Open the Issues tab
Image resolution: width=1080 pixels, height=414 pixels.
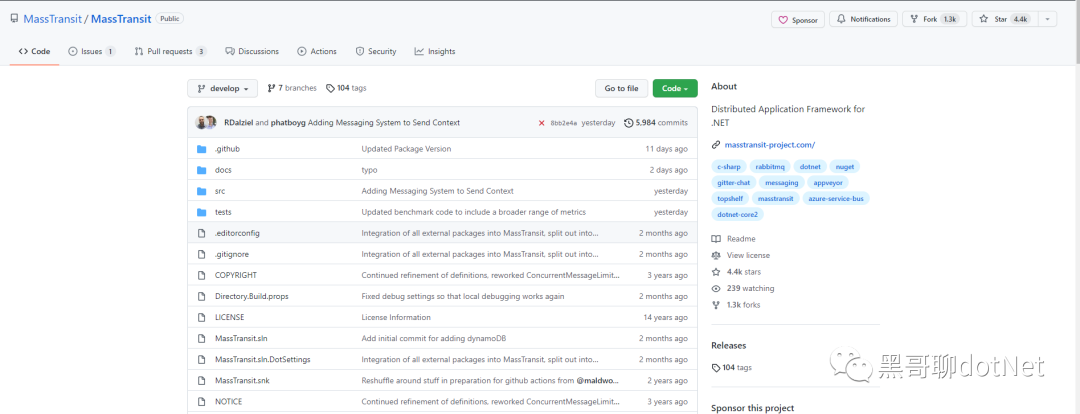[92, 52]
